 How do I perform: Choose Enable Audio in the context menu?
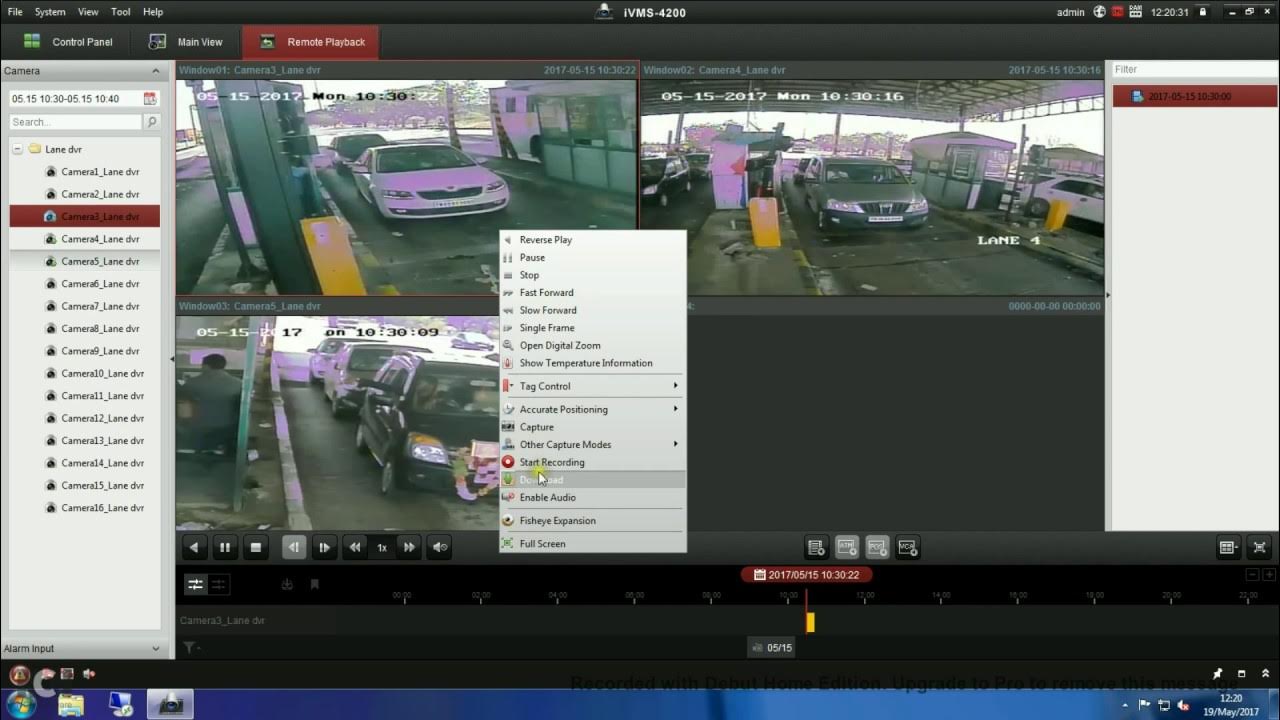[x=593, y=497]
